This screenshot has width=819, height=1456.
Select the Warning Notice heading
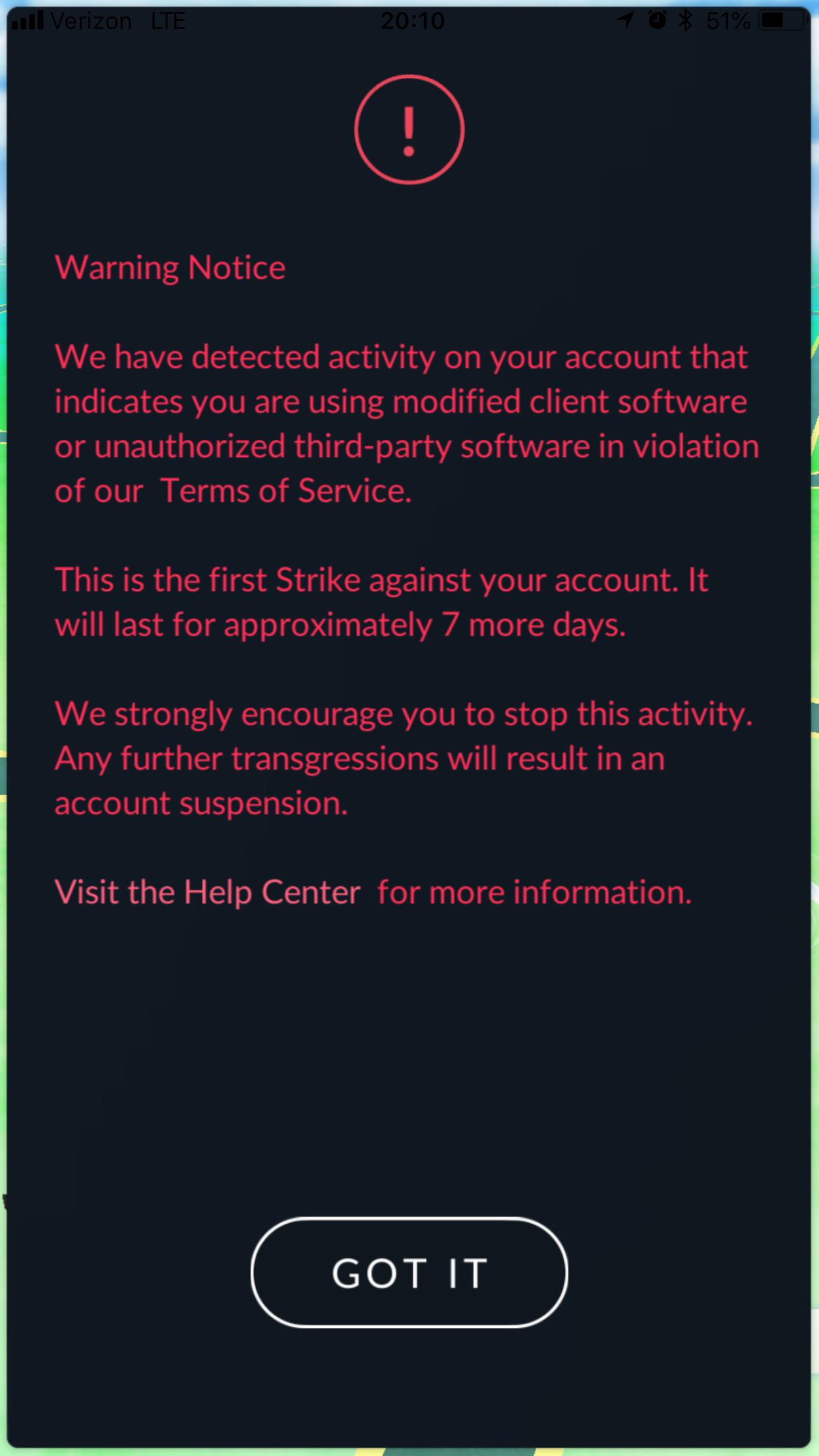point(170,267)
